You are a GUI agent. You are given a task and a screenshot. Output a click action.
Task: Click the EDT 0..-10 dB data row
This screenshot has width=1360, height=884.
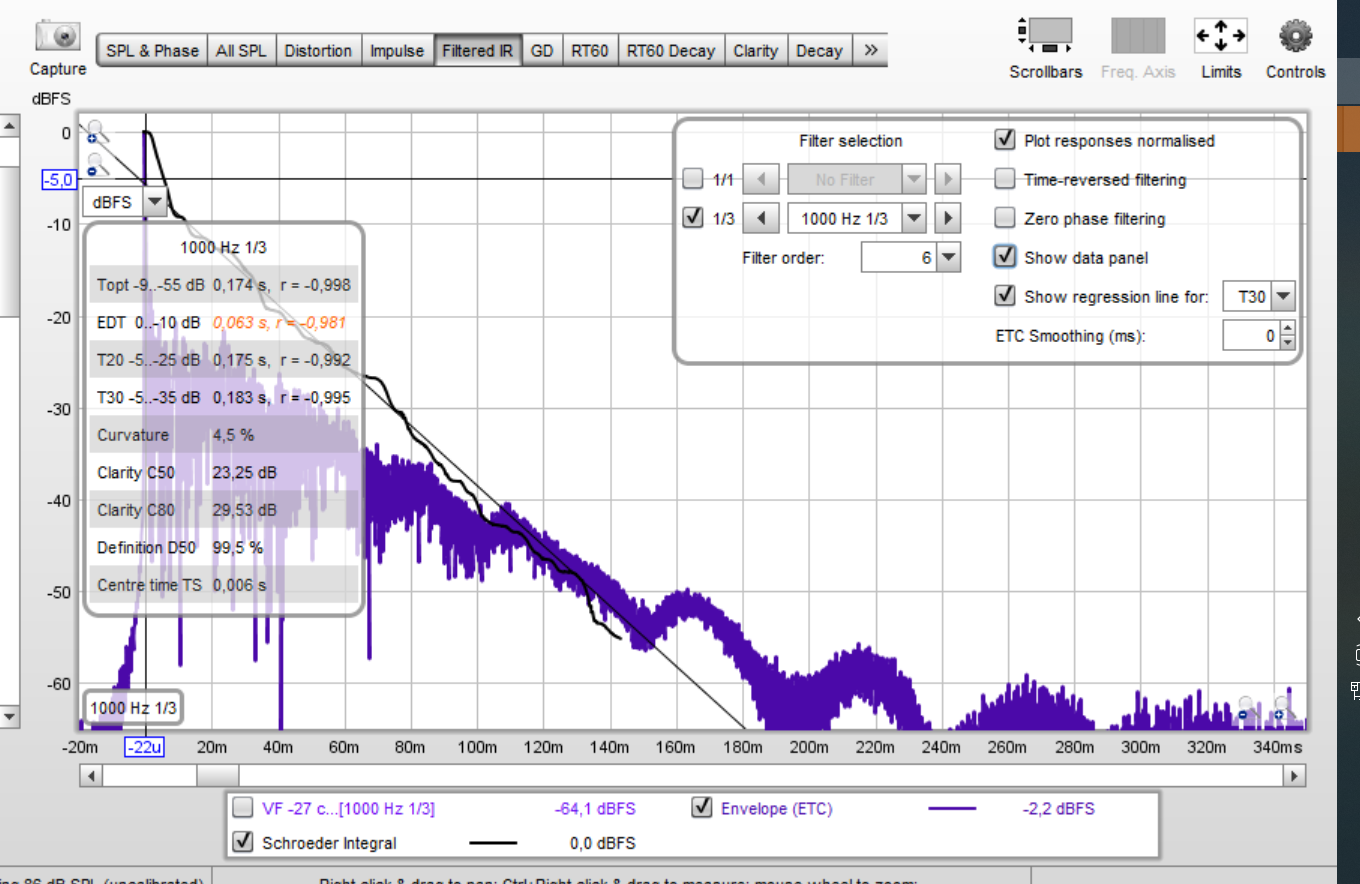[x=223, y=322]
